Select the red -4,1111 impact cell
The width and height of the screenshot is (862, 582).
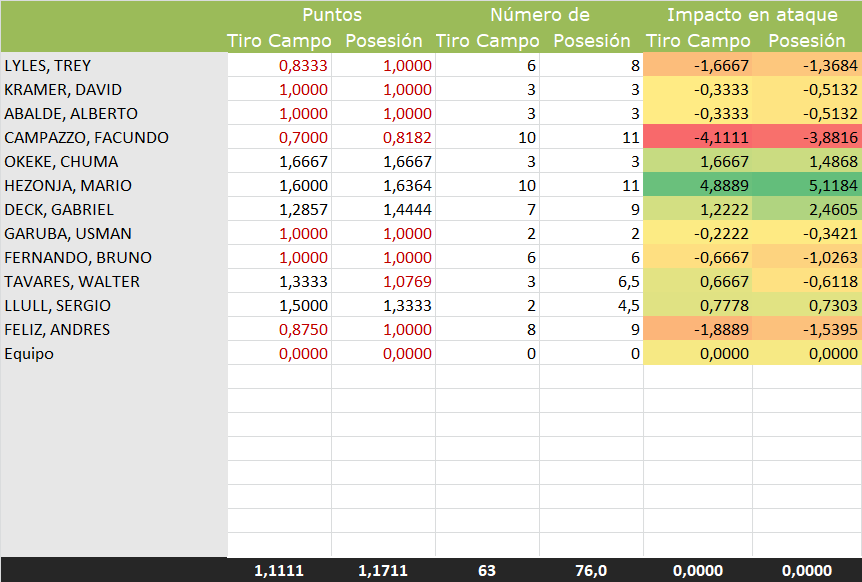696,138
